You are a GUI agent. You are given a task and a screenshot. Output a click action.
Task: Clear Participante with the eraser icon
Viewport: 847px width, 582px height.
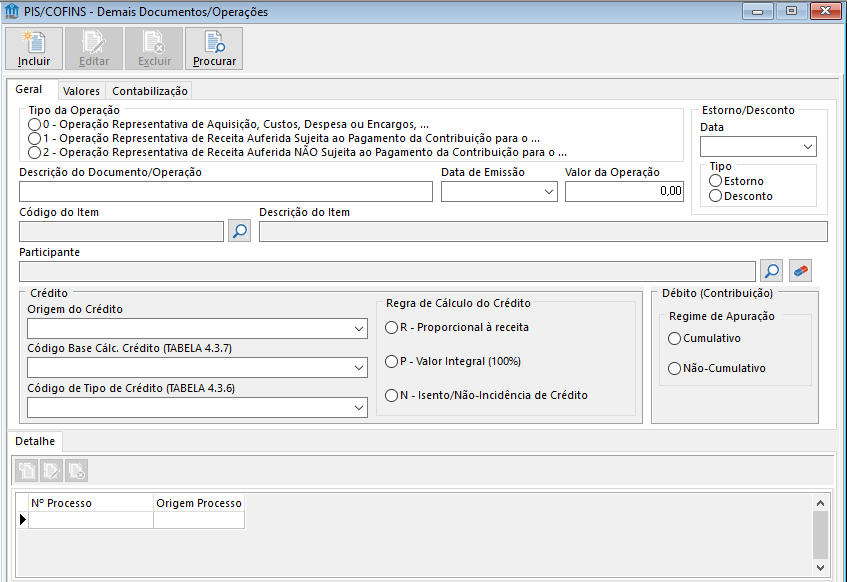(x=801, y=271)
